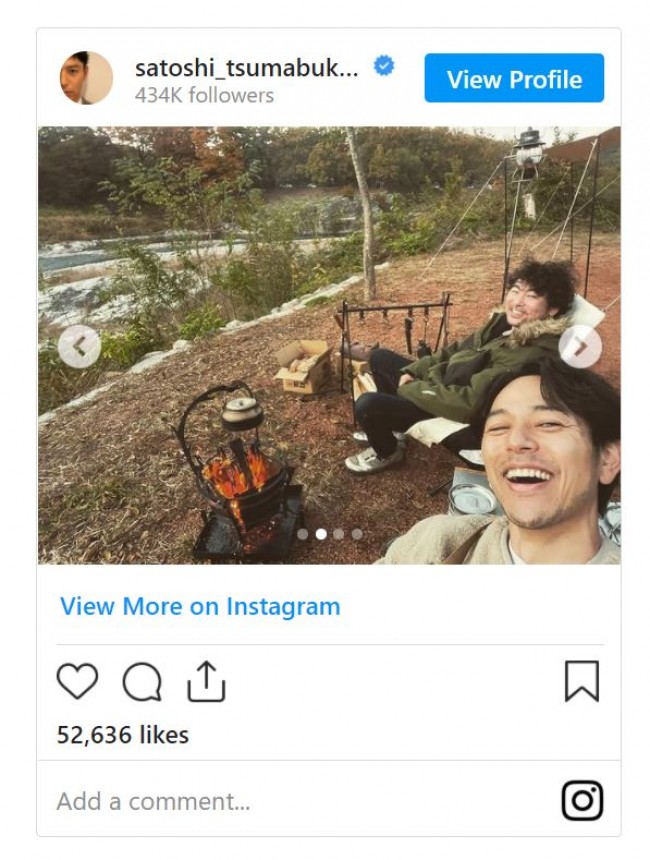Image resolution: width=650 pixels, height=860 pixels.
Task: Advance to next photo with right arrow
Action: point(580,347)
